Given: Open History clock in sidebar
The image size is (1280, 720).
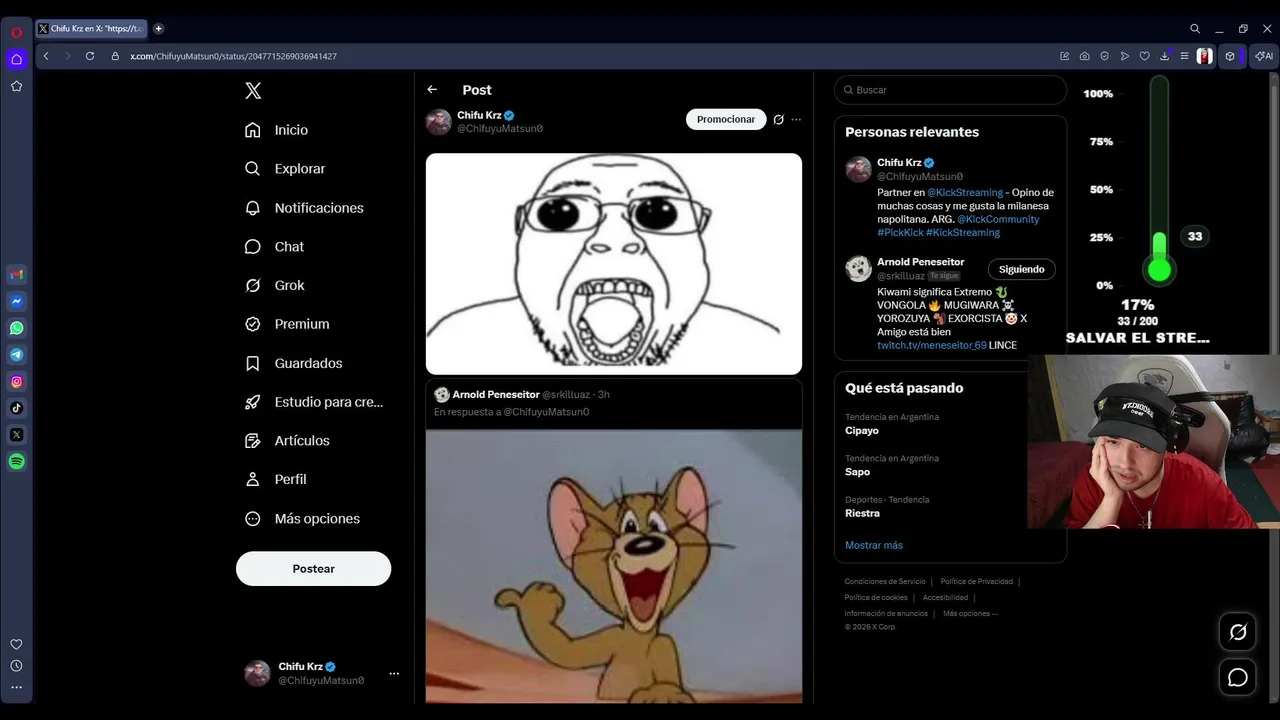Looking at the screenshot, I should pyautogui.click(x=16, y=666).
